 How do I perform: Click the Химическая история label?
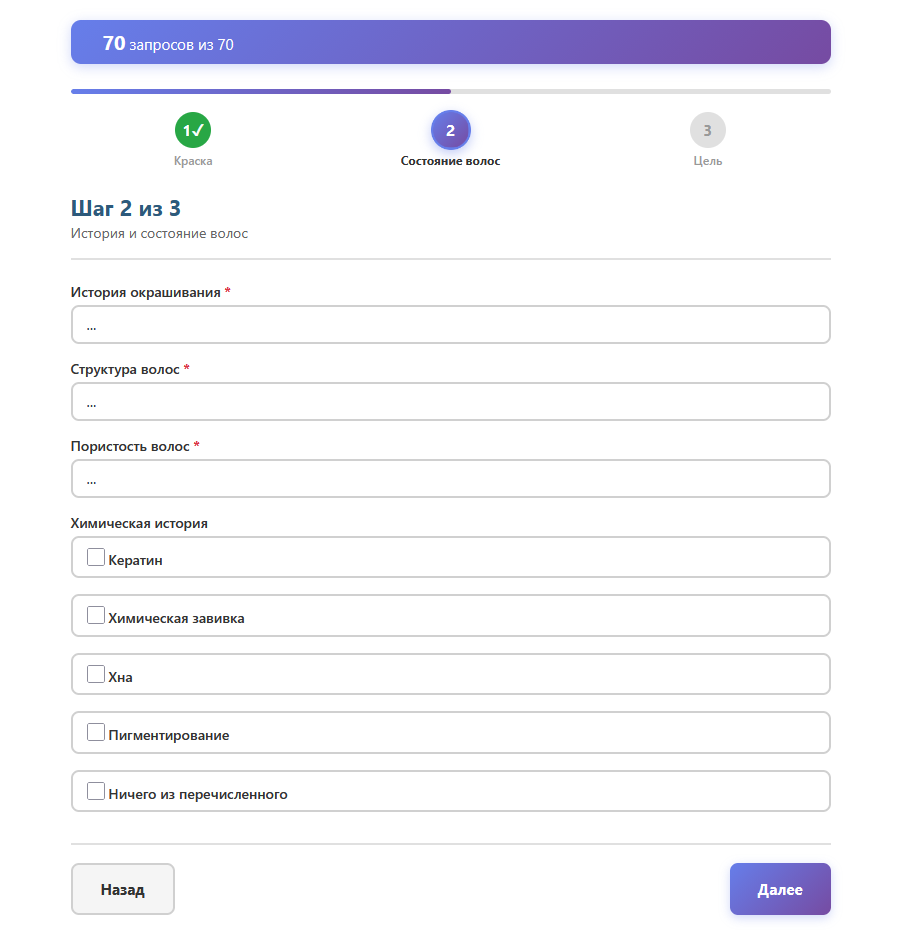(x=139, y=523)
